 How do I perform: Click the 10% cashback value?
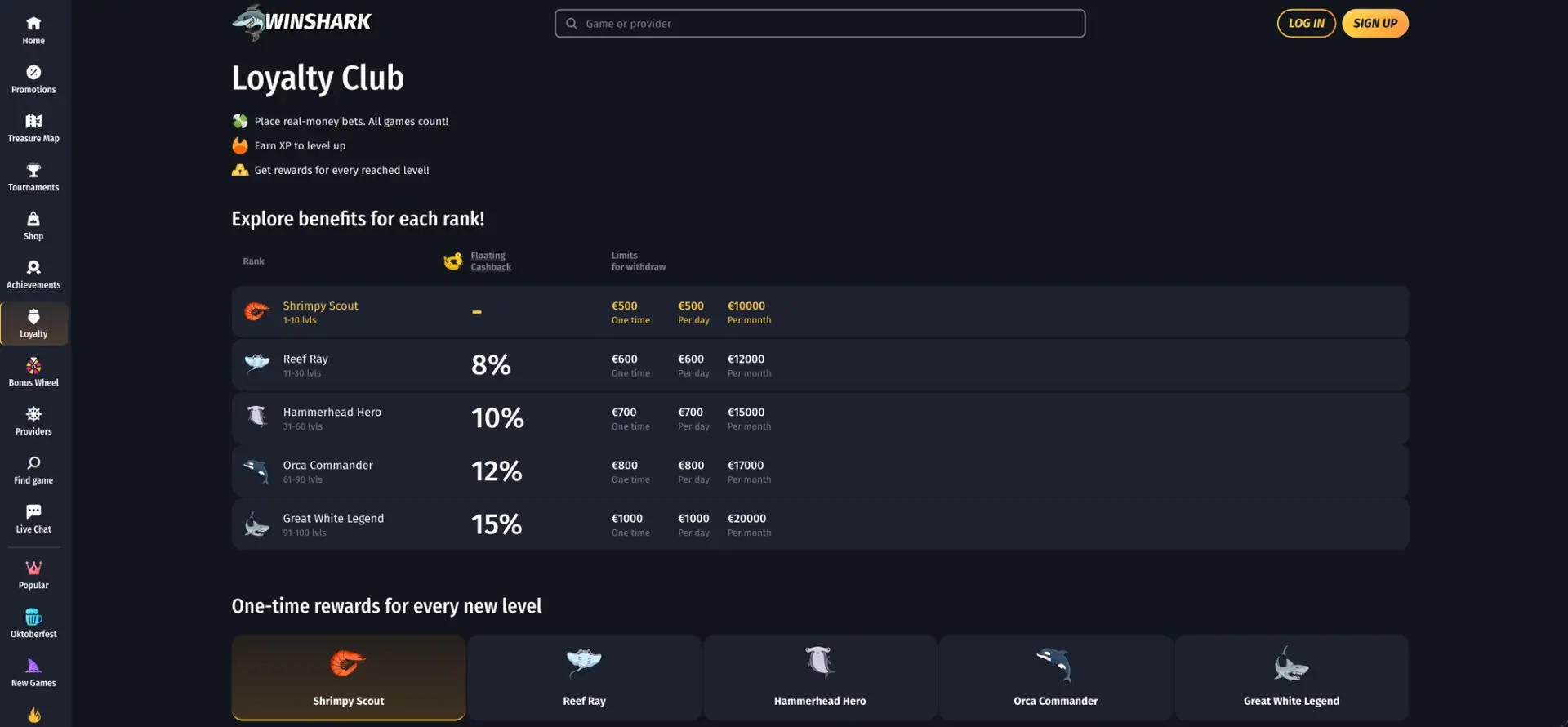point(497,417)
